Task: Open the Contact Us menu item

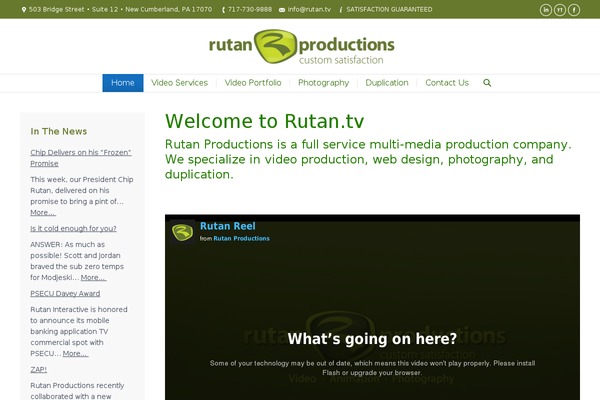Action: pyautogui.click(x=447, y=83)
